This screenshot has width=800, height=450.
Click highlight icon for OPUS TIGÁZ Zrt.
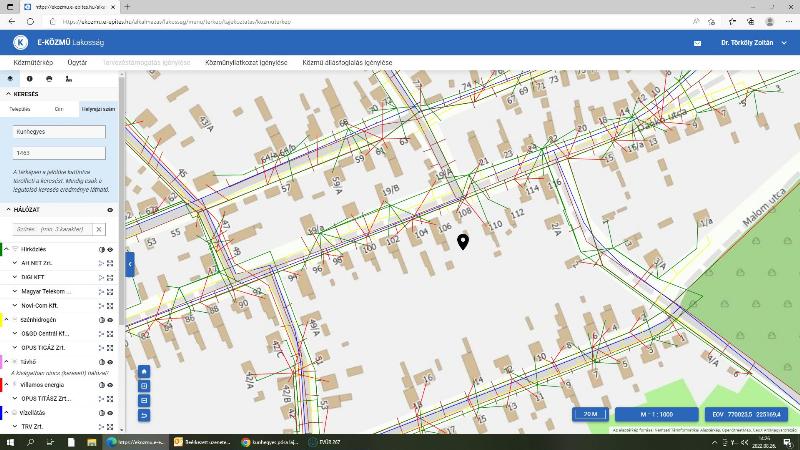point(101,348)
